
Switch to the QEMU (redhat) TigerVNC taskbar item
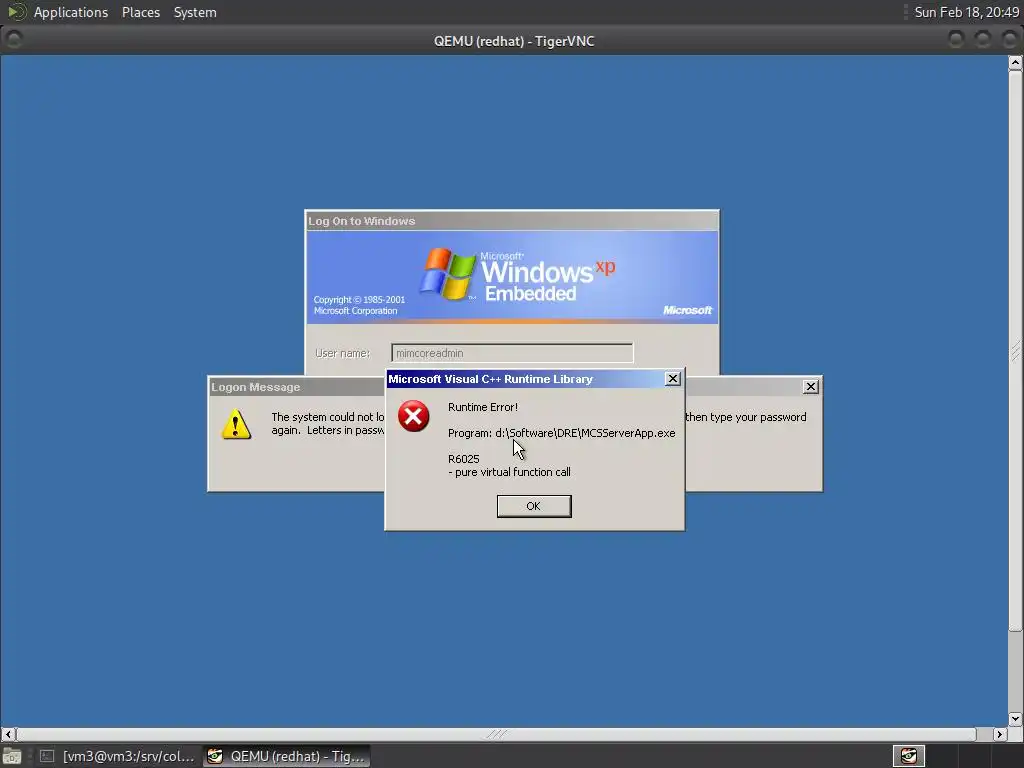tap(287, 756)
